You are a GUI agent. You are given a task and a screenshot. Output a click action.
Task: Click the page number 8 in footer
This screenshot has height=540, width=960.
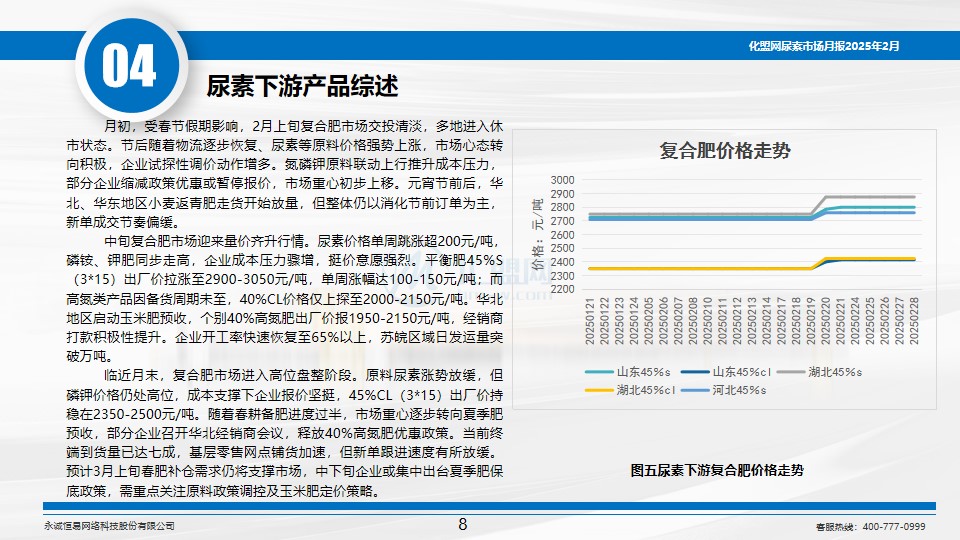(462, 525)
